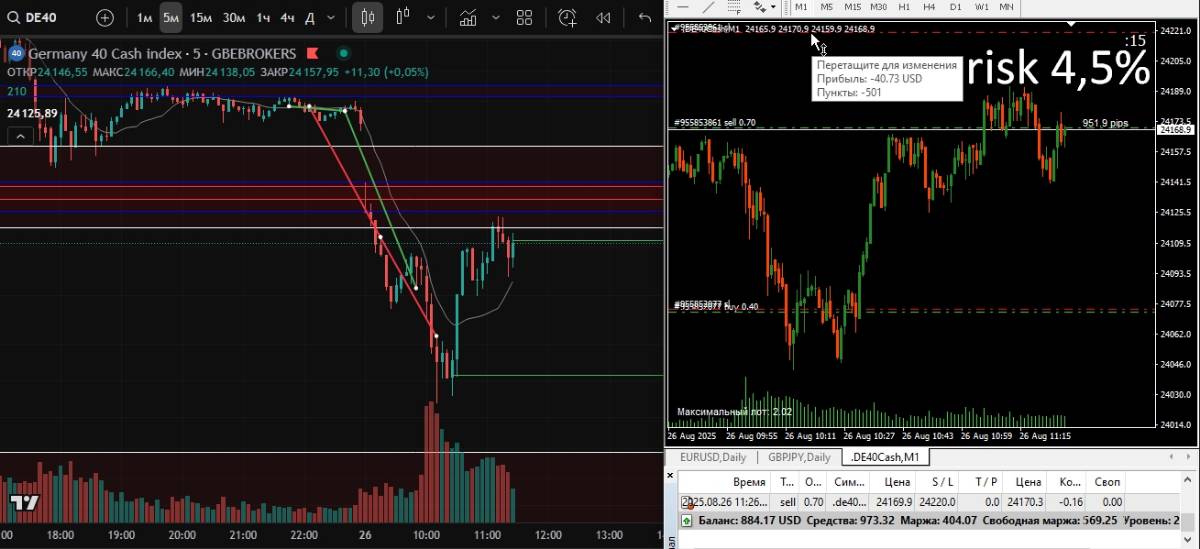Open the candlestick chart type selector
The width and height of the screenshot is (1200, 549).
tap(368, 17)
